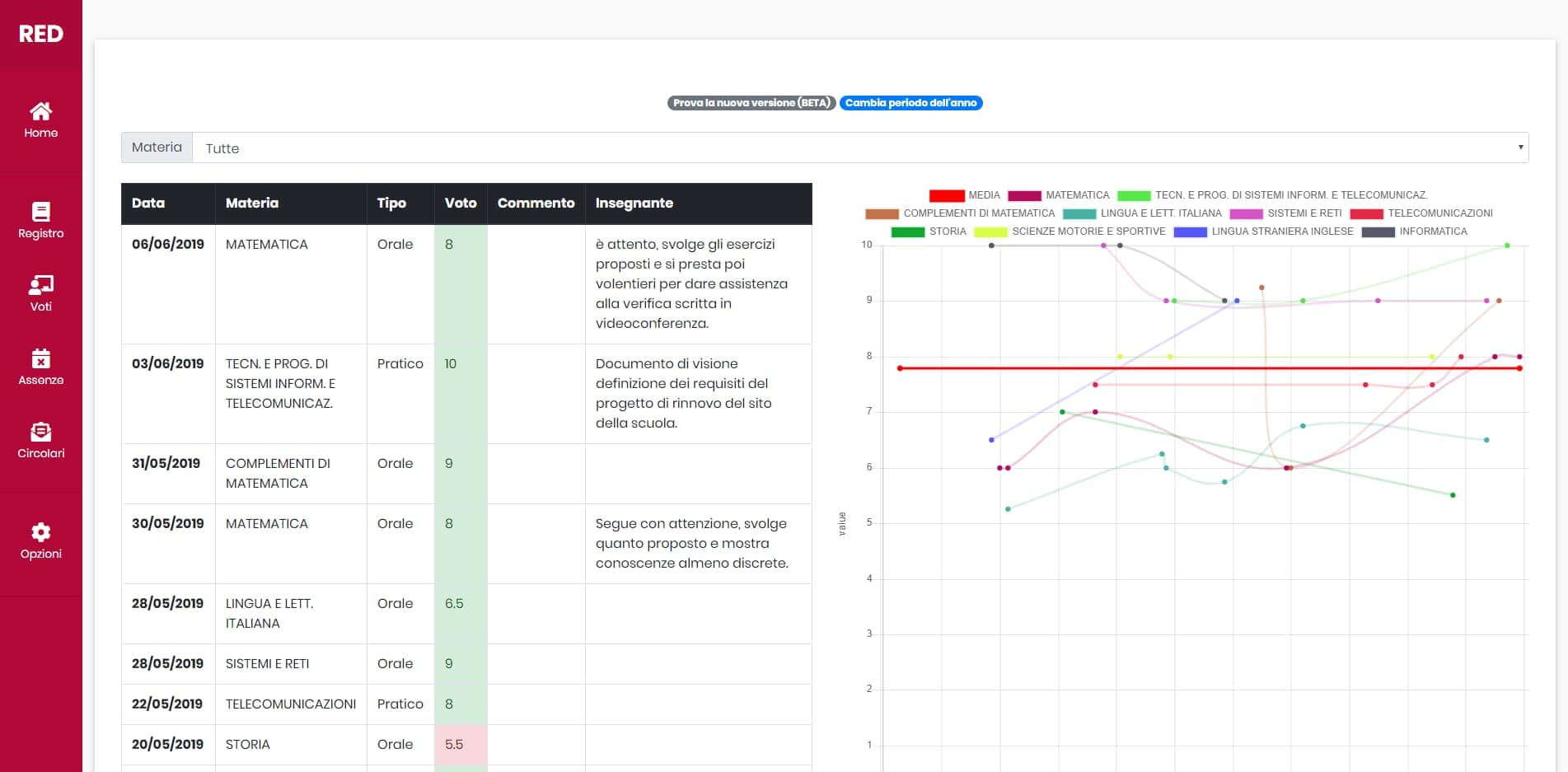Select the Materia label tab

157,147
